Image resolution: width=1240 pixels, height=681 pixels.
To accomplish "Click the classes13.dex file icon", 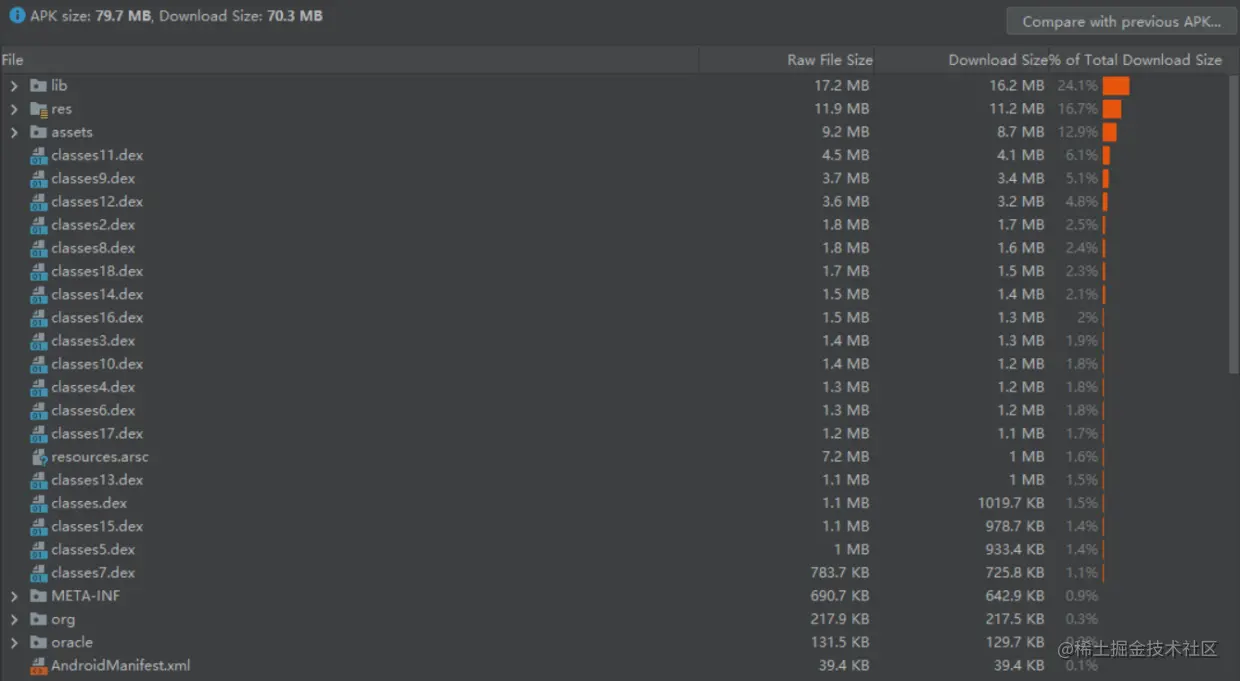I will click(x=39, y=480).
